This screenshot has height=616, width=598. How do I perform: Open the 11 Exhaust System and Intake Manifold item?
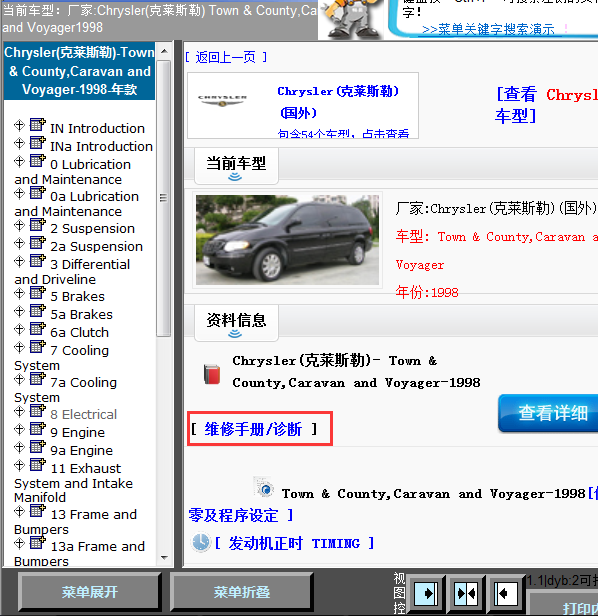pyautogui.click(x=73, y=483)
